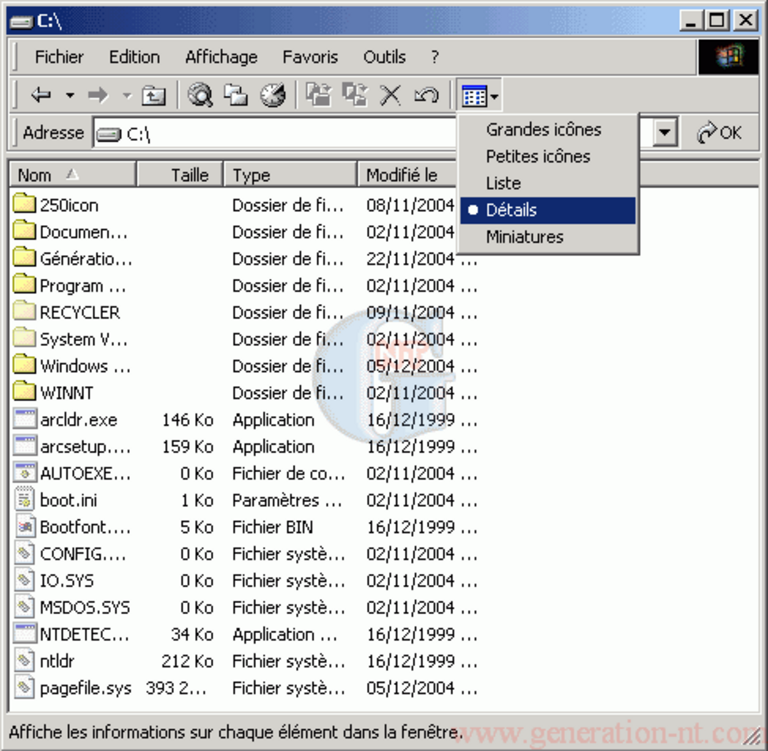Image resolution: width=768 pixels, height=751 pixels.
Task: Go up one folder level icon
Action: [x=154, y=95]
